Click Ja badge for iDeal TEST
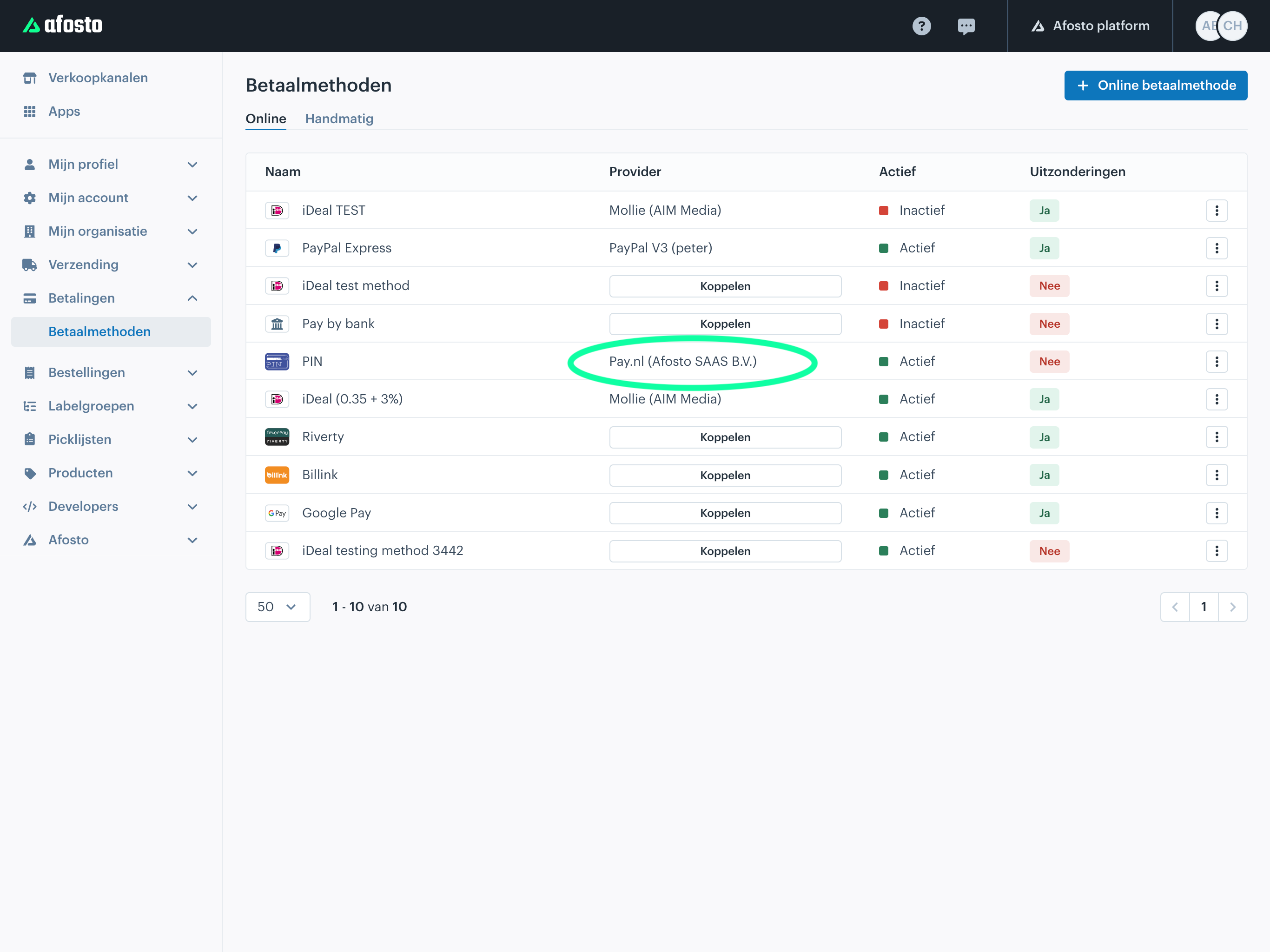The height and width of the screenshot is (952, 1270). pyautogui.click(x=1045, y=210)
